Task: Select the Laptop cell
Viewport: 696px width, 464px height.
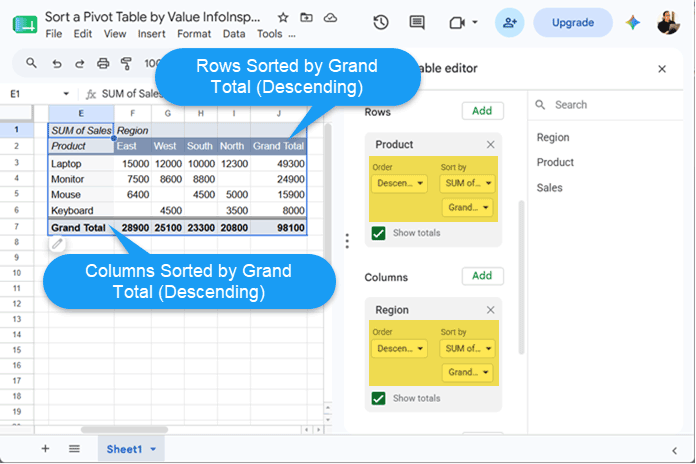Action: pyautogui.click(x=81, y=164)
